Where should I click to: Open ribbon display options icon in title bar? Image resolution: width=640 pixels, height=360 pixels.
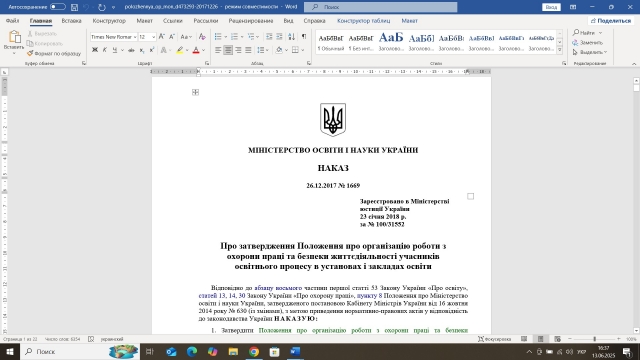573,7
